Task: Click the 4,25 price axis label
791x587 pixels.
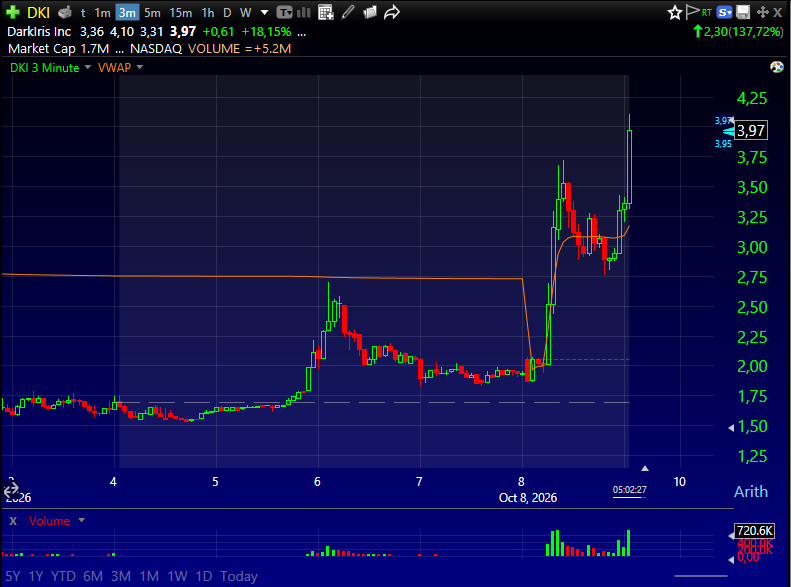Action: click(x=752, y=98)
